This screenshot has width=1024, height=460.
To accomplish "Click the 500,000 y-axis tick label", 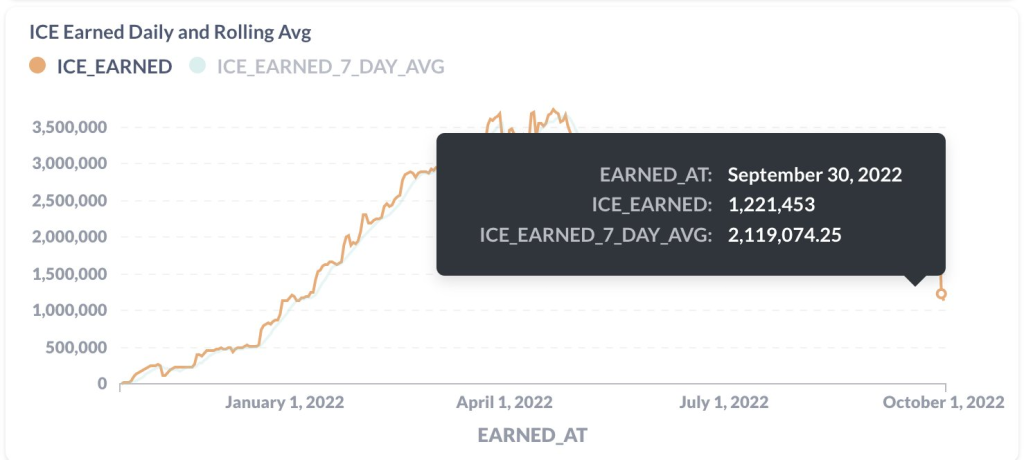I will [76, 348].
